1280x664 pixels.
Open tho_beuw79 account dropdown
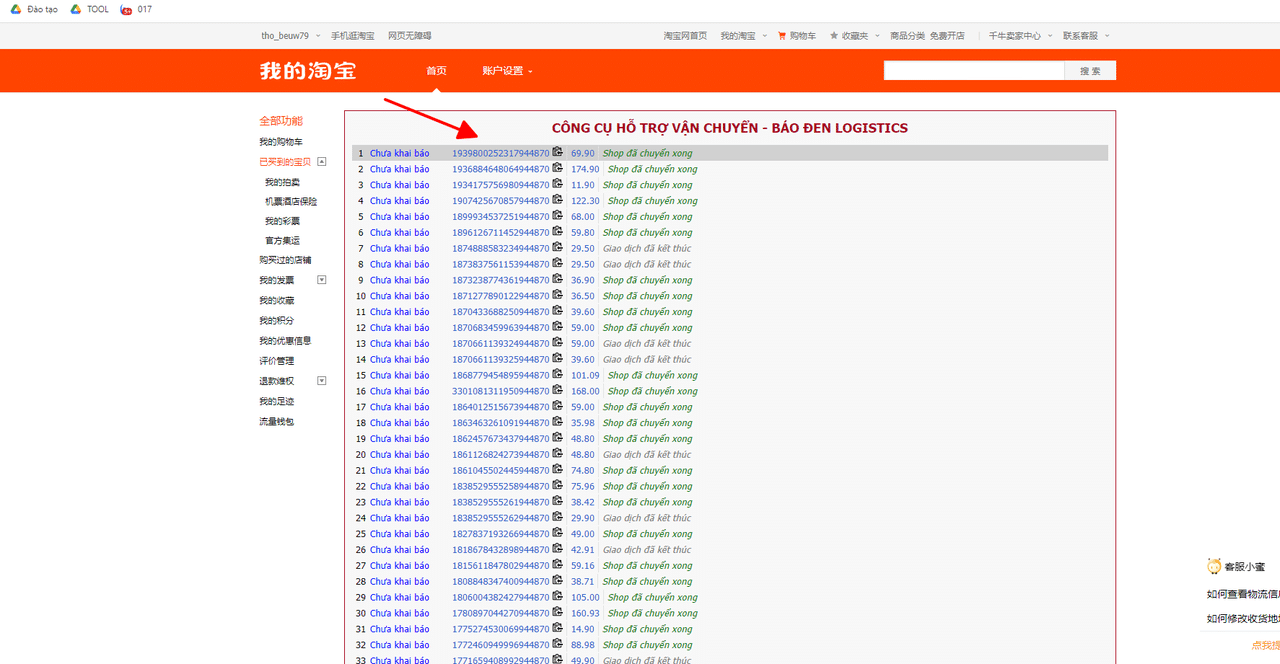(291, 36)
